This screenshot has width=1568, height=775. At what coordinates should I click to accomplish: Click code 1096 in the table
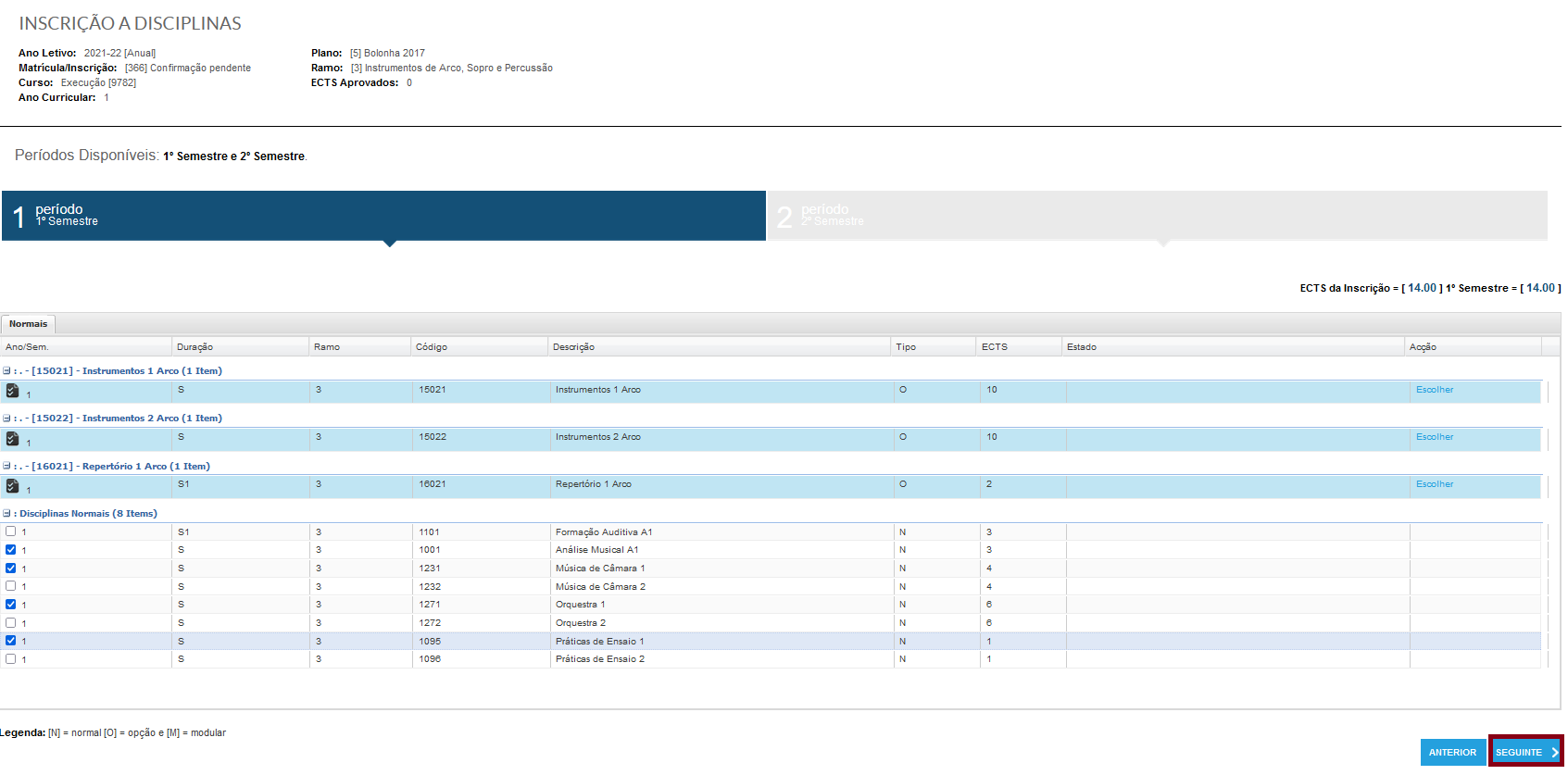click(430, 659)
